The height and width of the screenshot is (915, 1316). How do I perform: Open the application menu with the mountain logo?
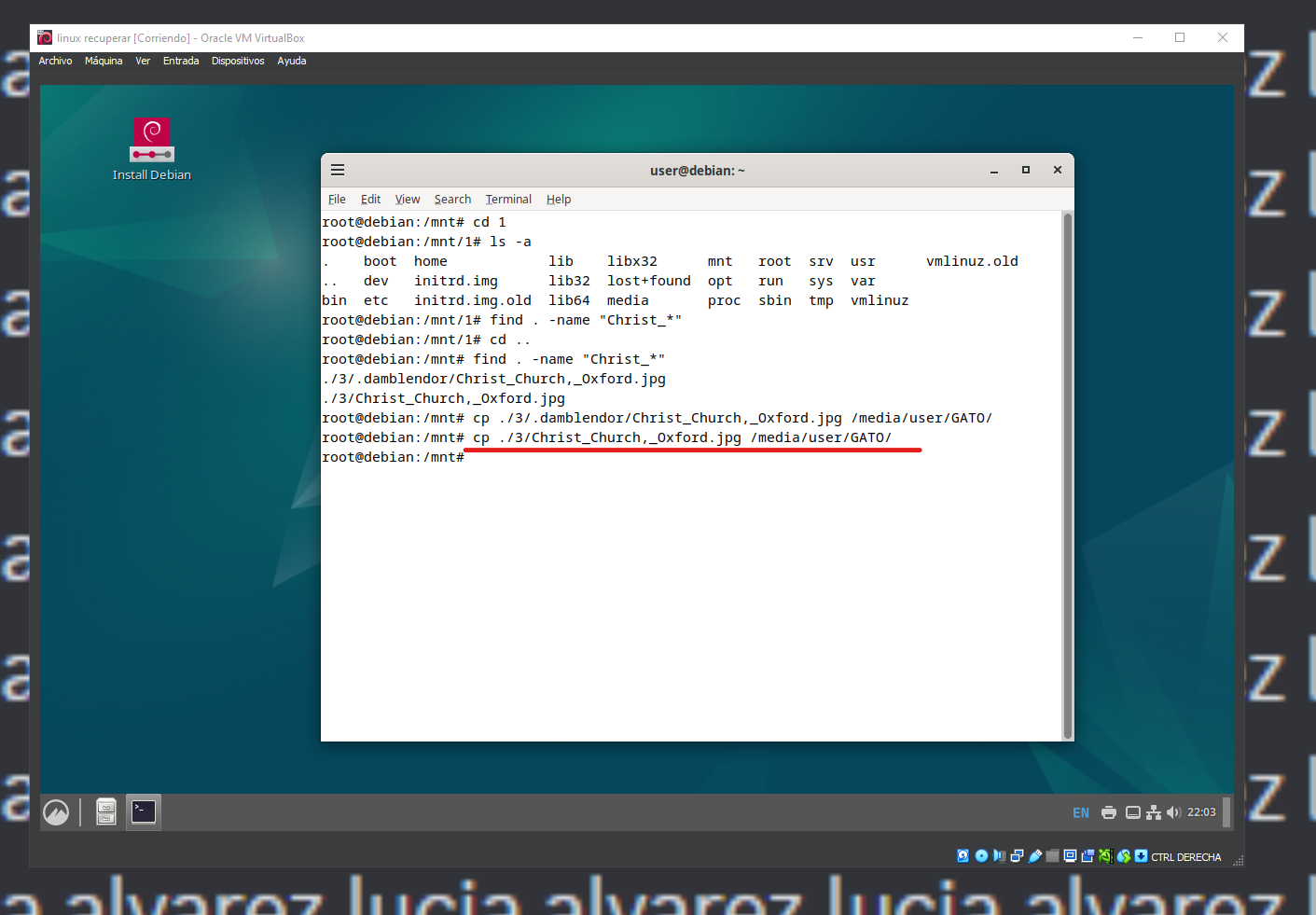pyautogui.click(x=56, y=811)
